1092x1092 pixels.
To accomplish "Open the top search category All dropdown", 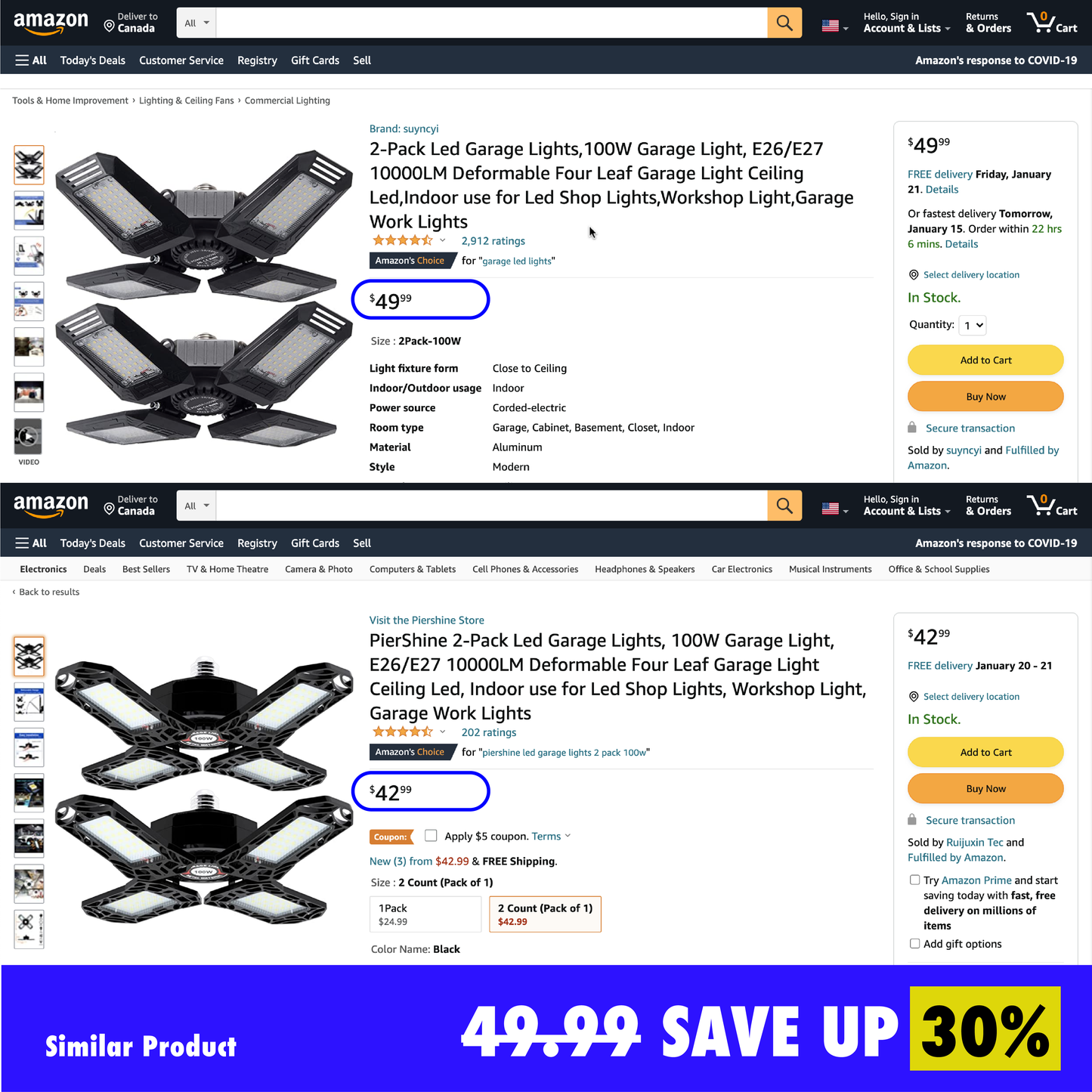I will coord(196,23).
